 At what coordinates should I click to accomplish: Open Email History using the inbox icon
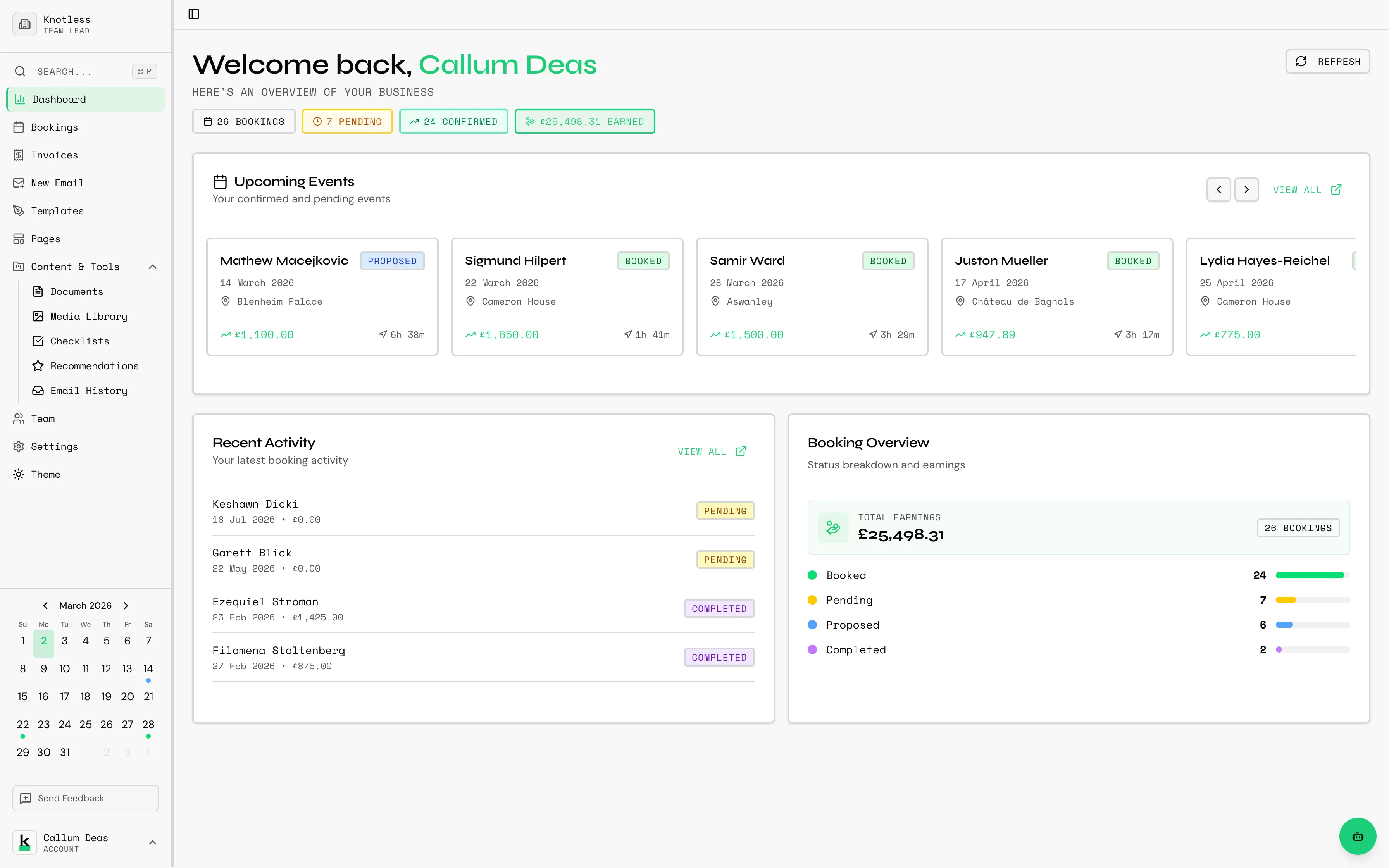point(38,390)
